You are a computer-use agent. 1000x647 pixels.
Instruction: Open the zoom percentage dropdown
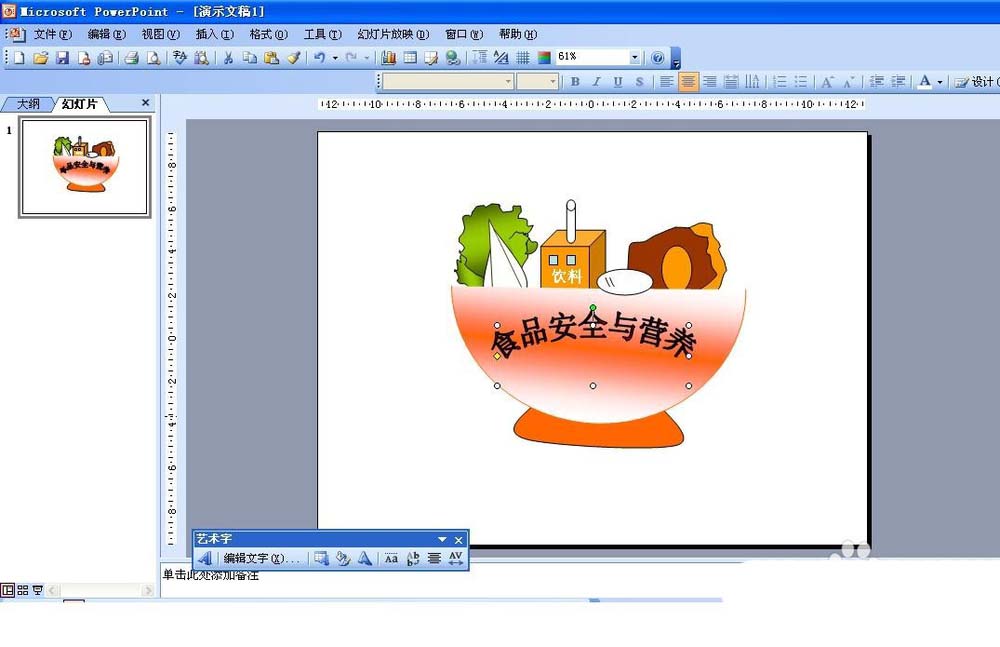click(634, 58)
